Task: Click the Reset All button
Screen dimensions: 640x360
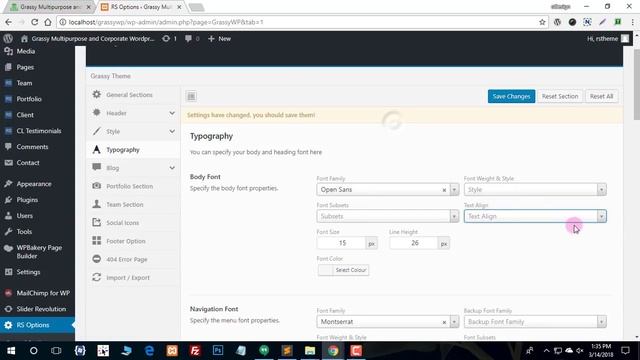Action: point(601,96)
